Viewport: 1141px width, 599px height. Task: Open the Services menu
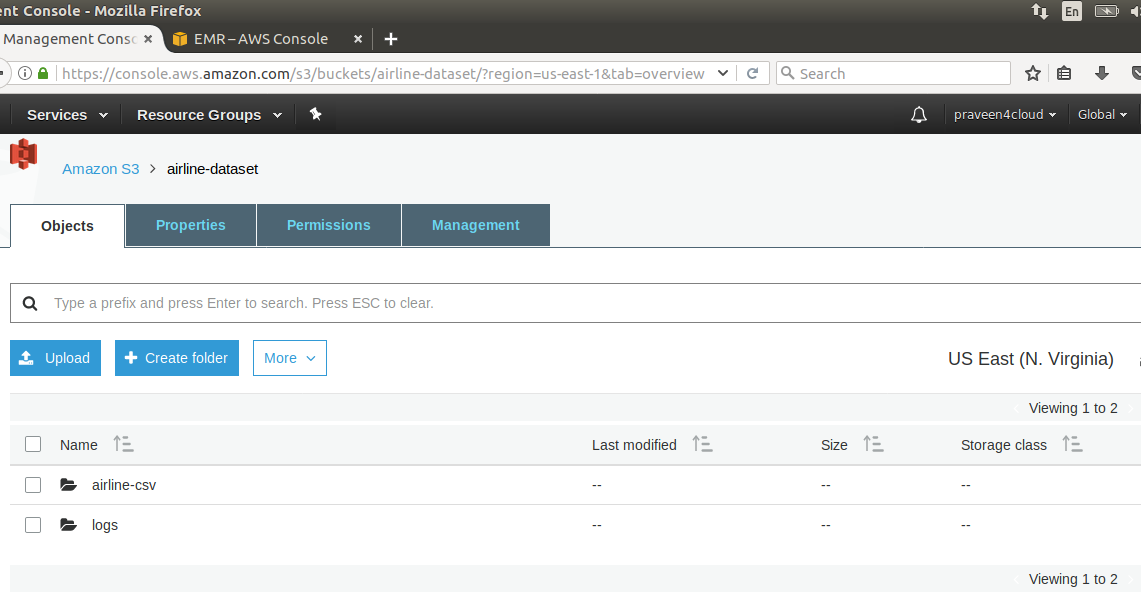click(x=64, y=114)
